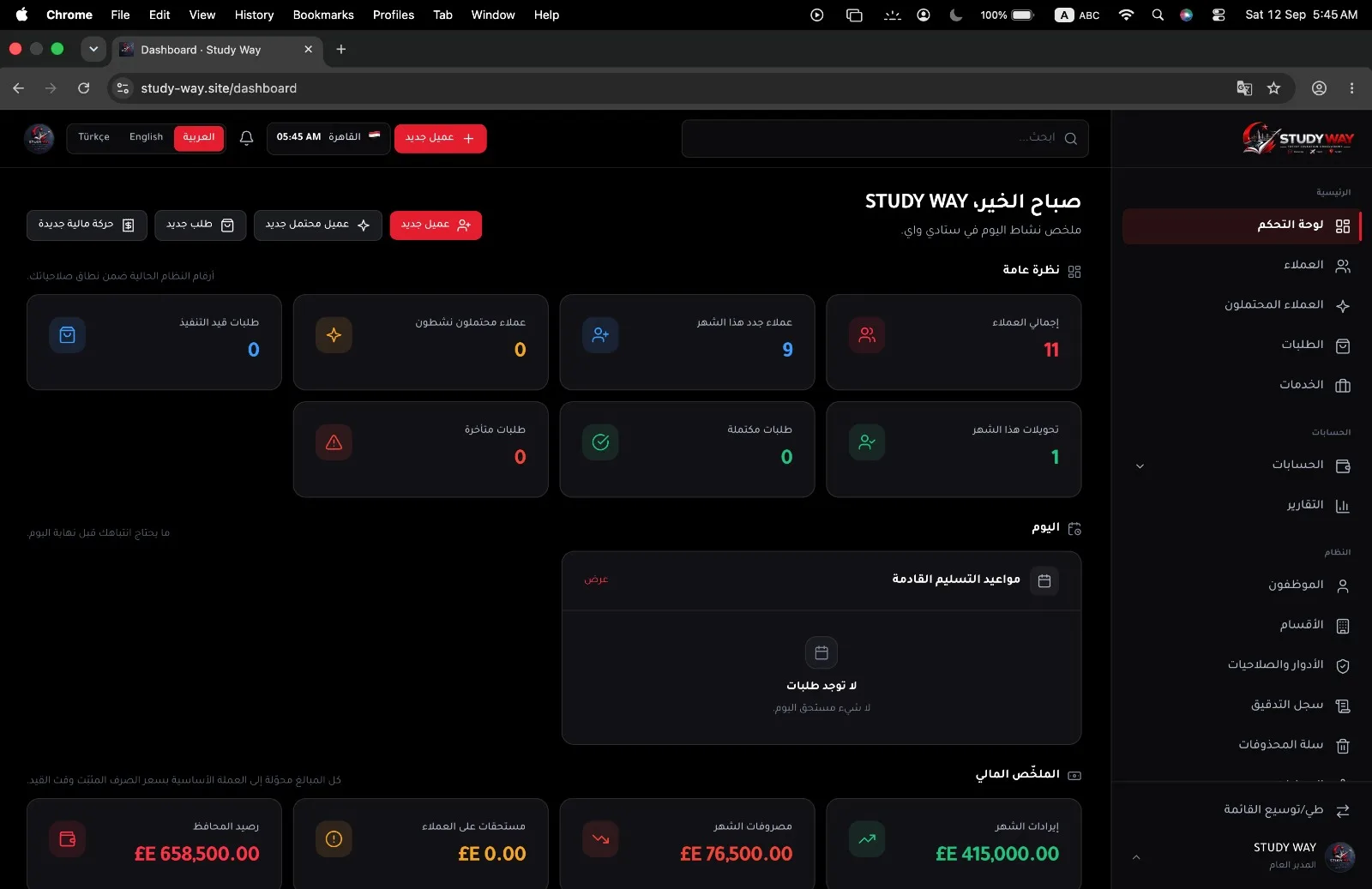Expand الحسابات accounts submenu chevron

click(1140, 466)
